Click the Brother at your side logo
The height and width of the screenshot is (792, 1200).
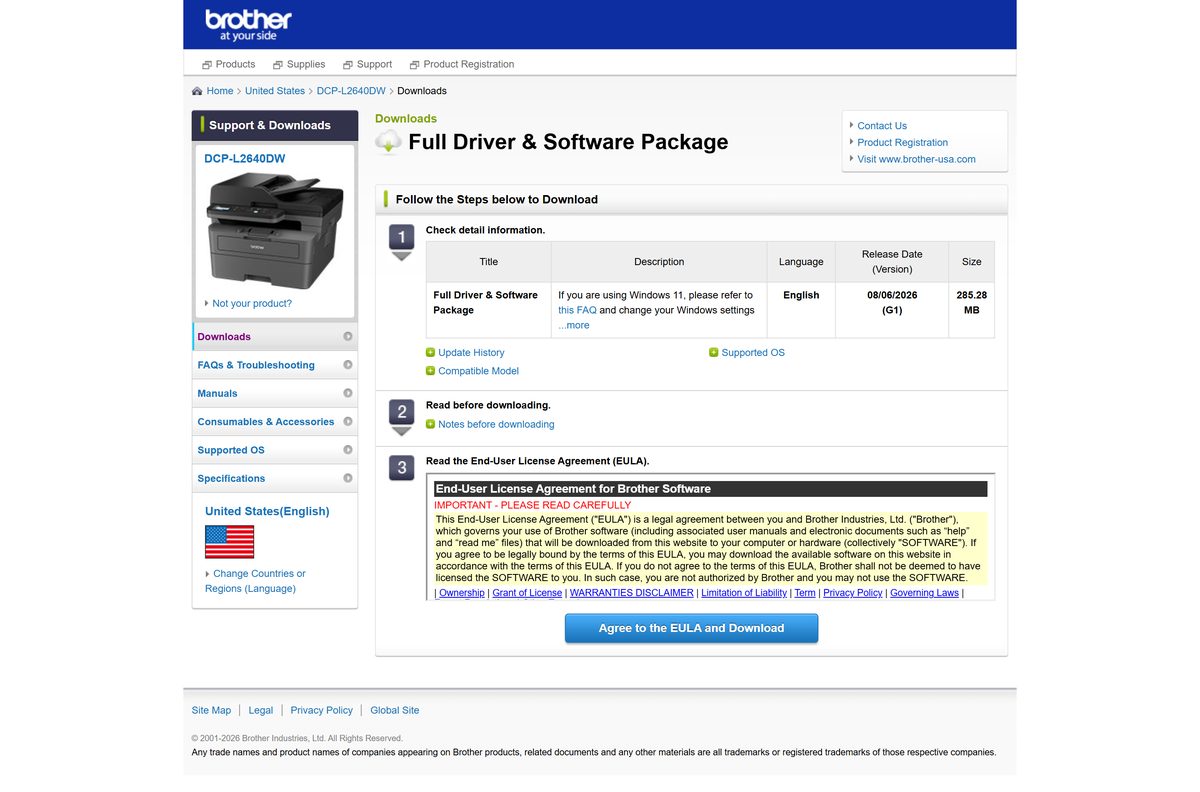[248, 25]
